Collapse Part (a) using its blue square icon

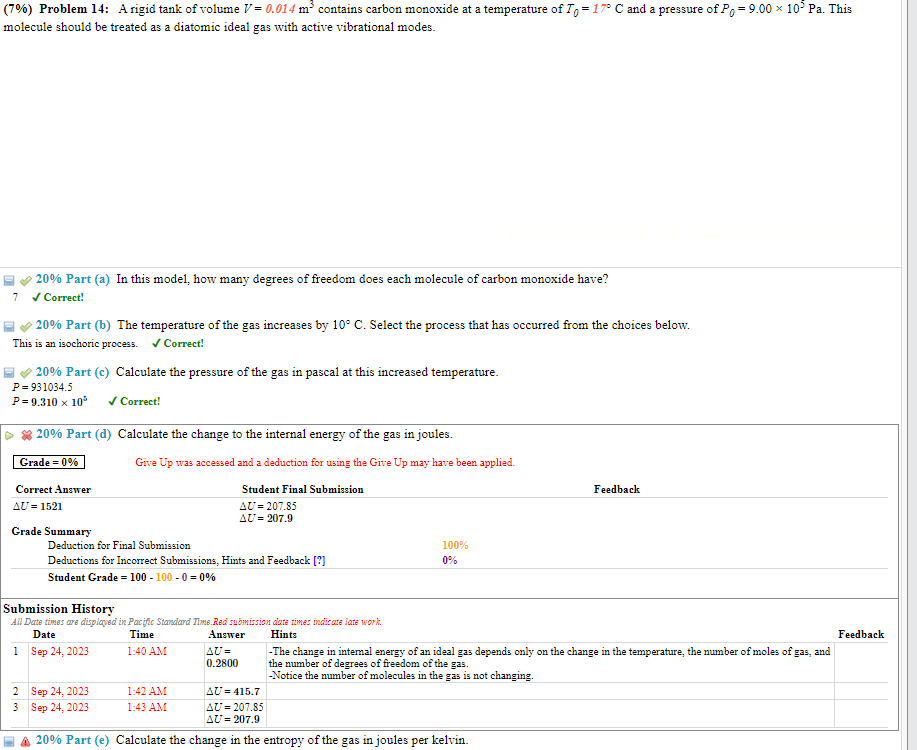pyautogui.click(x=8, y=279)
